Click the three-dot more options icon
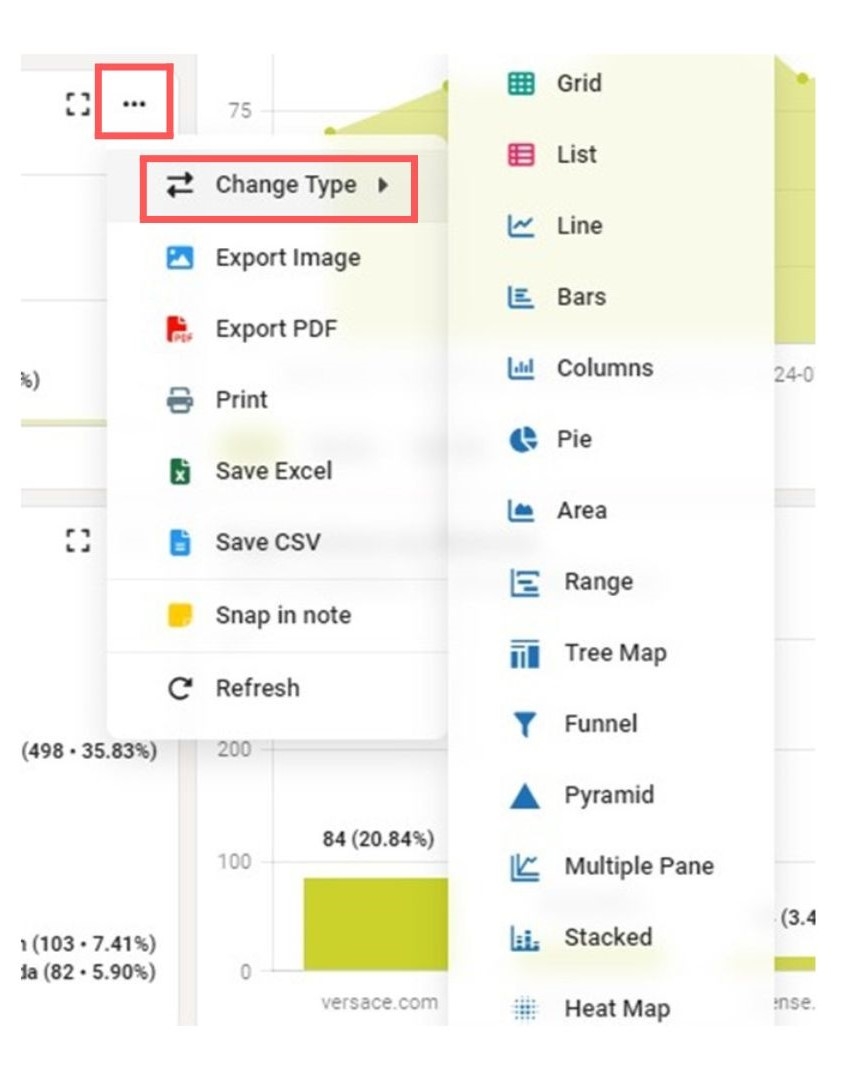Screen dimensions: 851x1080 click(134, 103)
